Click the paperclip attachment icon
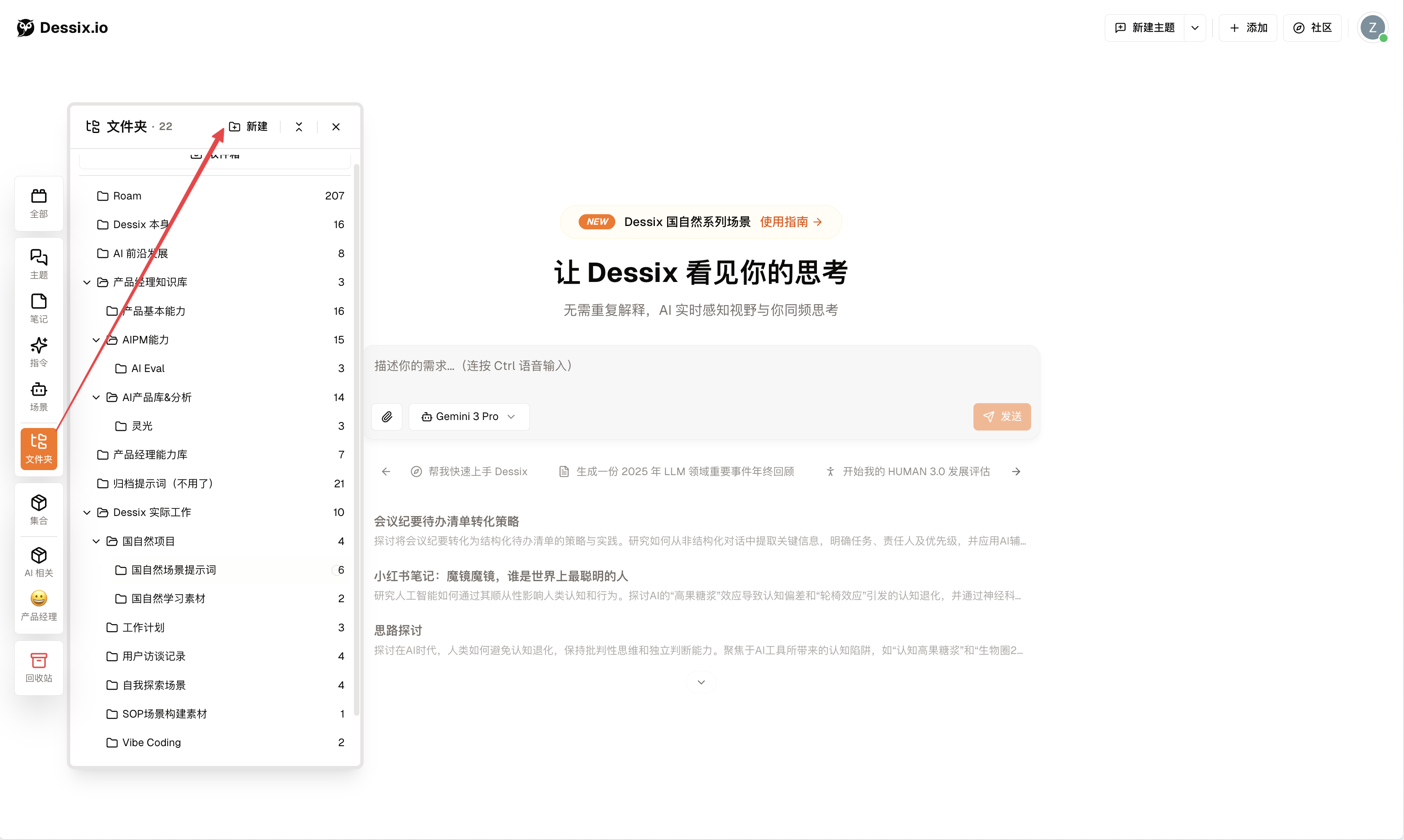The height and width of the screenshot is (840, 1404). pyautogui.click(x=387, y=417)
